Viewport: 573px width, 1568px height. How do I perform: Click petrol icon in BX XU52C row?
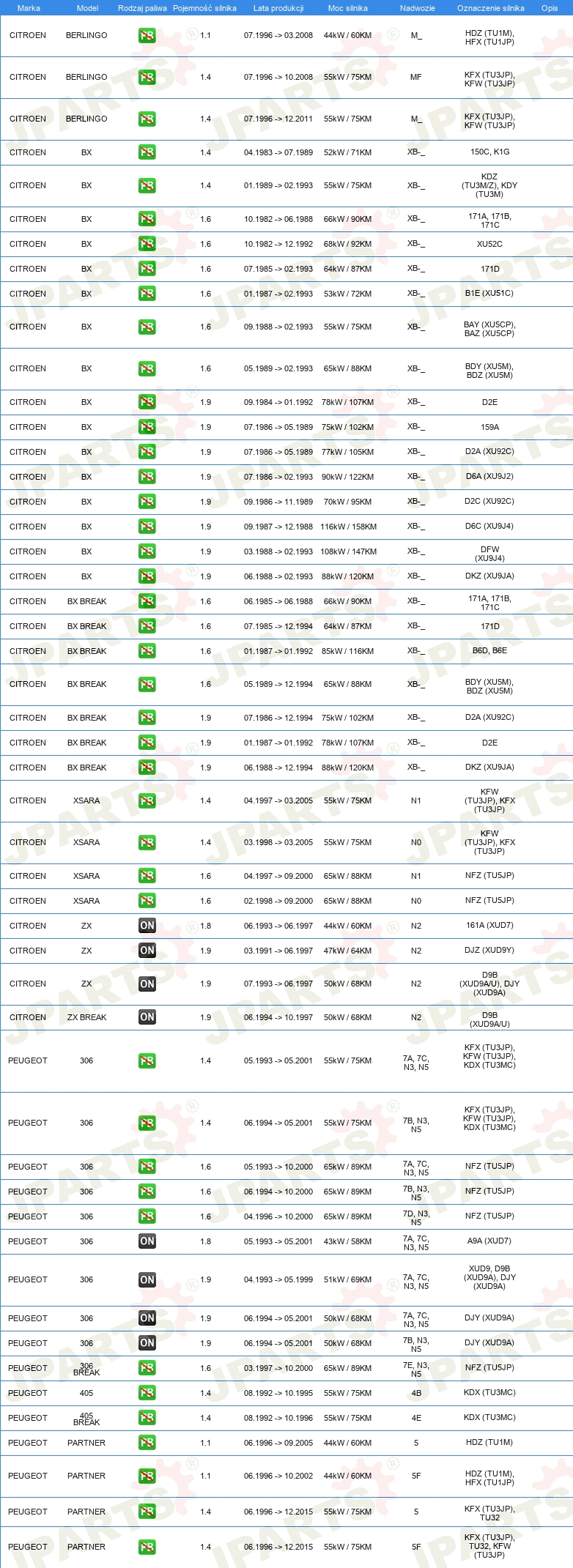coord(147,244)
